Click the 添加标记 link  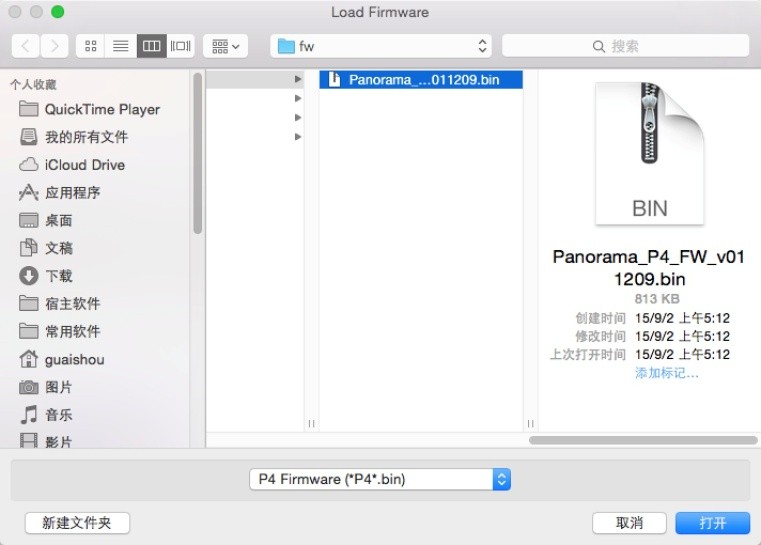pyautogui.click(x=666, y=373)
